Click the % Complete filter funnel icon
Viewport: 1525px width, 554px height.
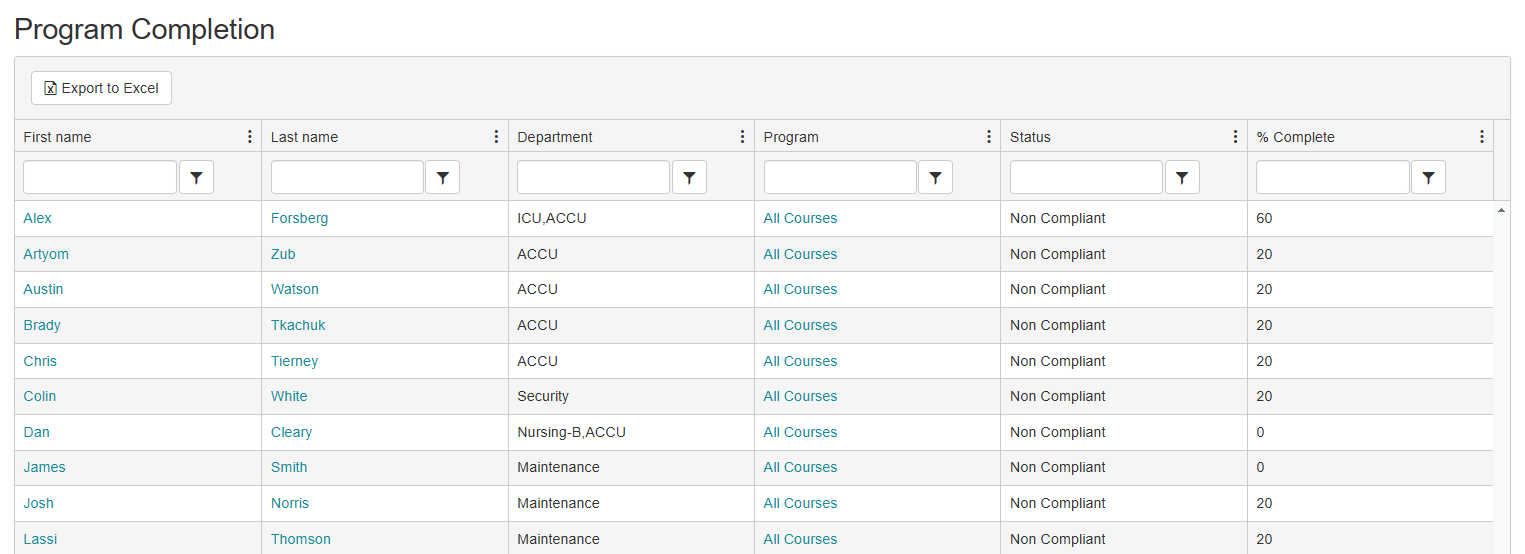pos(1428,177)
